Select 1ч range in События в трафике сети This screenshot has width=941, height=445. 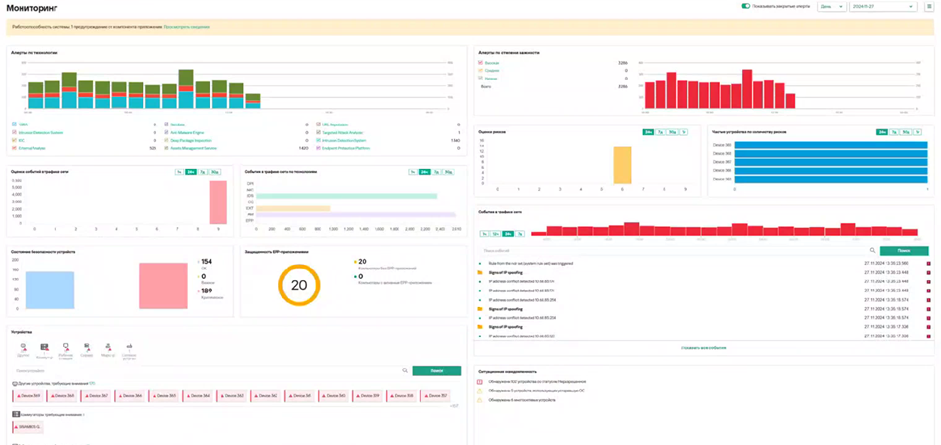(x=484, y=233)
